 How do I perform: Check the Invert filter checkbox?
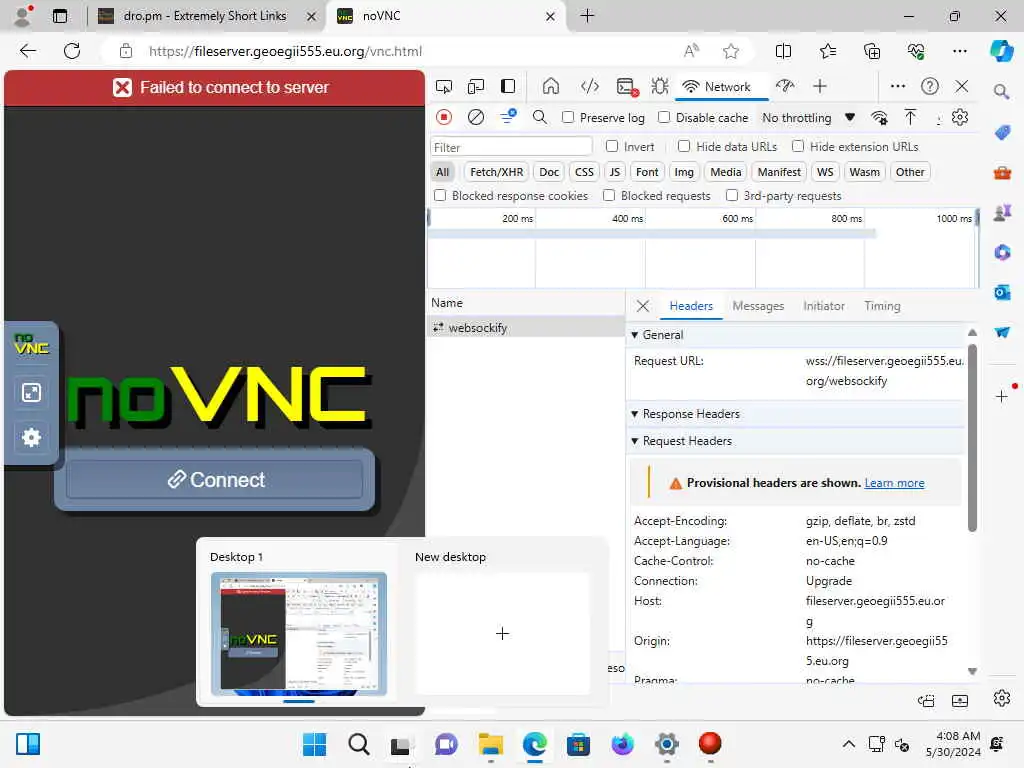pos(612,146)
